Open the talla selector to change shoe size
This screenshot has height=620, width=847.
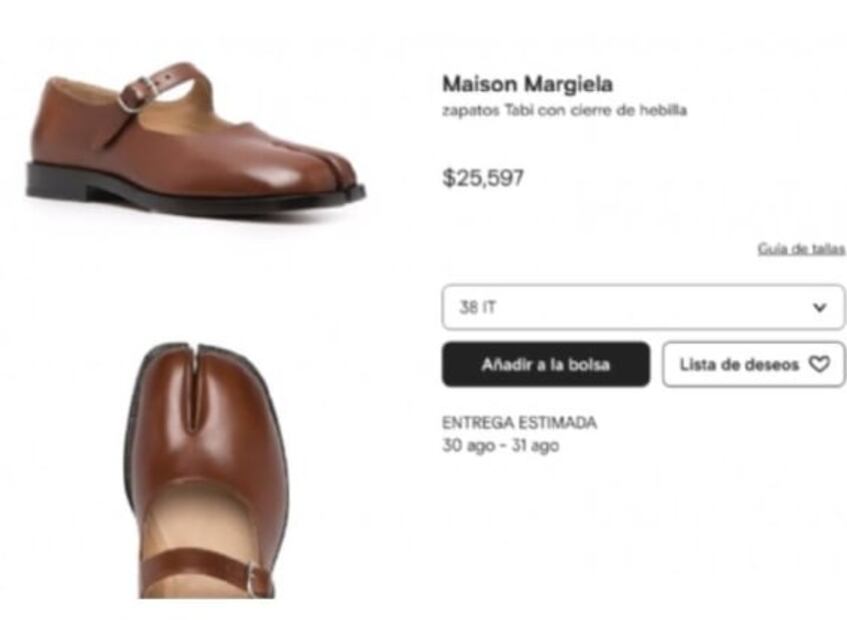coord(640,307)
